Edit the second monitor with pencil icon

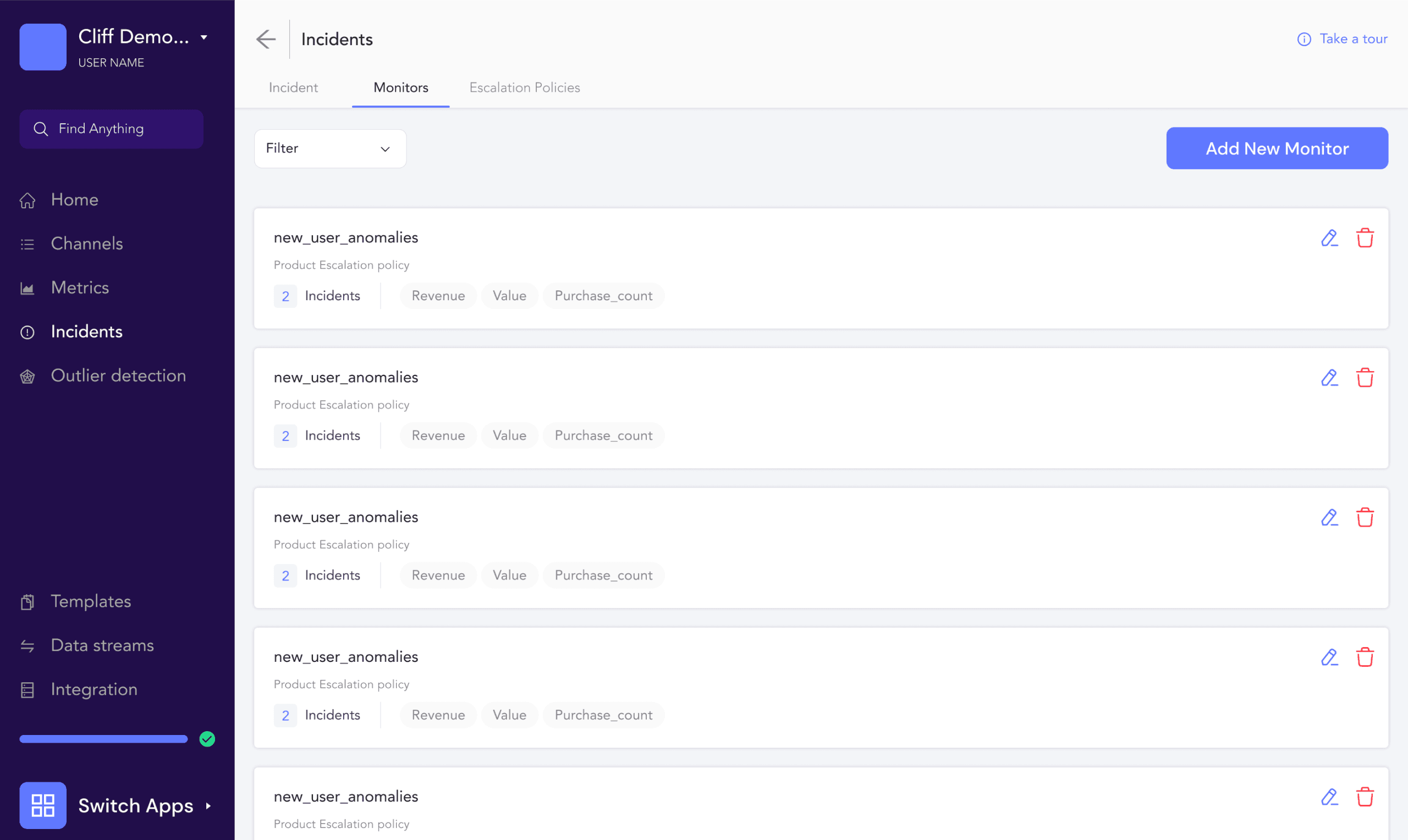(1329, 378)
